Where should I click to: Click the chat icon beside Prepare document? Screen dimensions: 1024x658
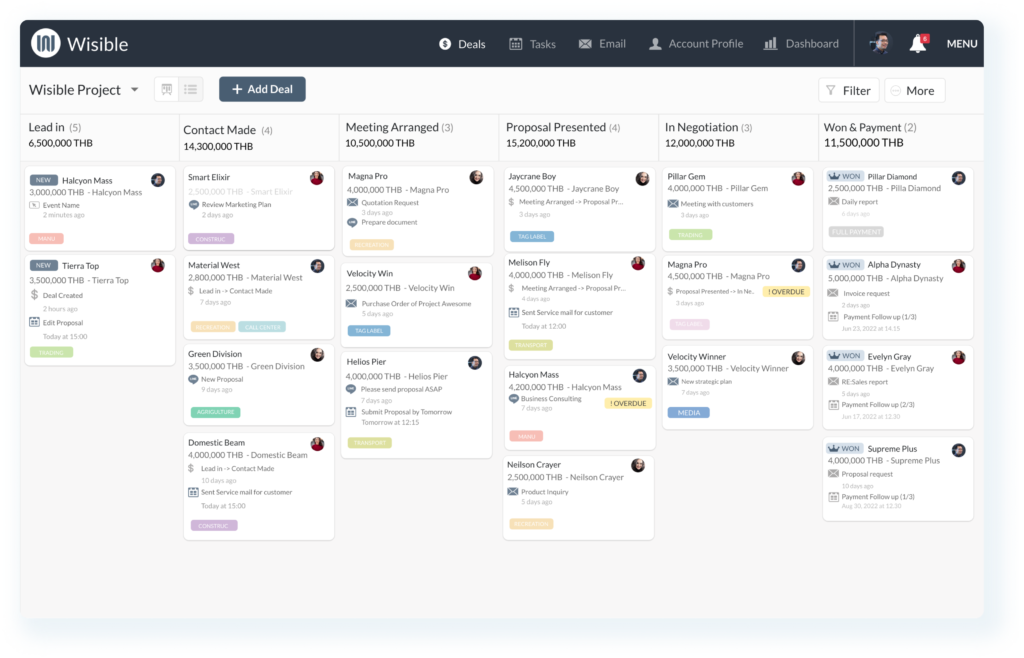pyautogui.click(x=352, y=223)
